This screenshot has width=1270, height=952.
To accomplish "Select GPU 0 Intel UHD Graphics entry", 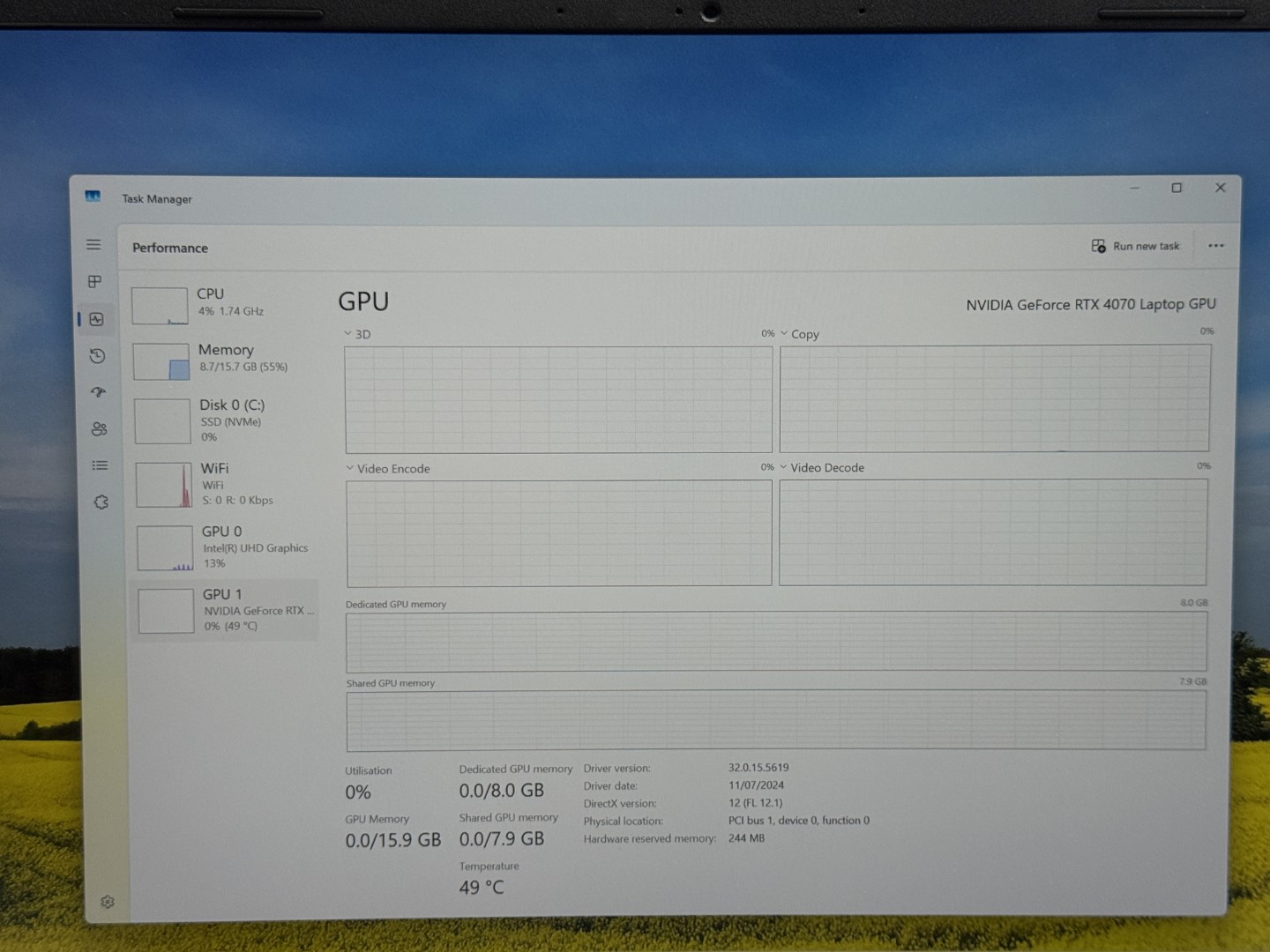I will [x=226, y=547].
